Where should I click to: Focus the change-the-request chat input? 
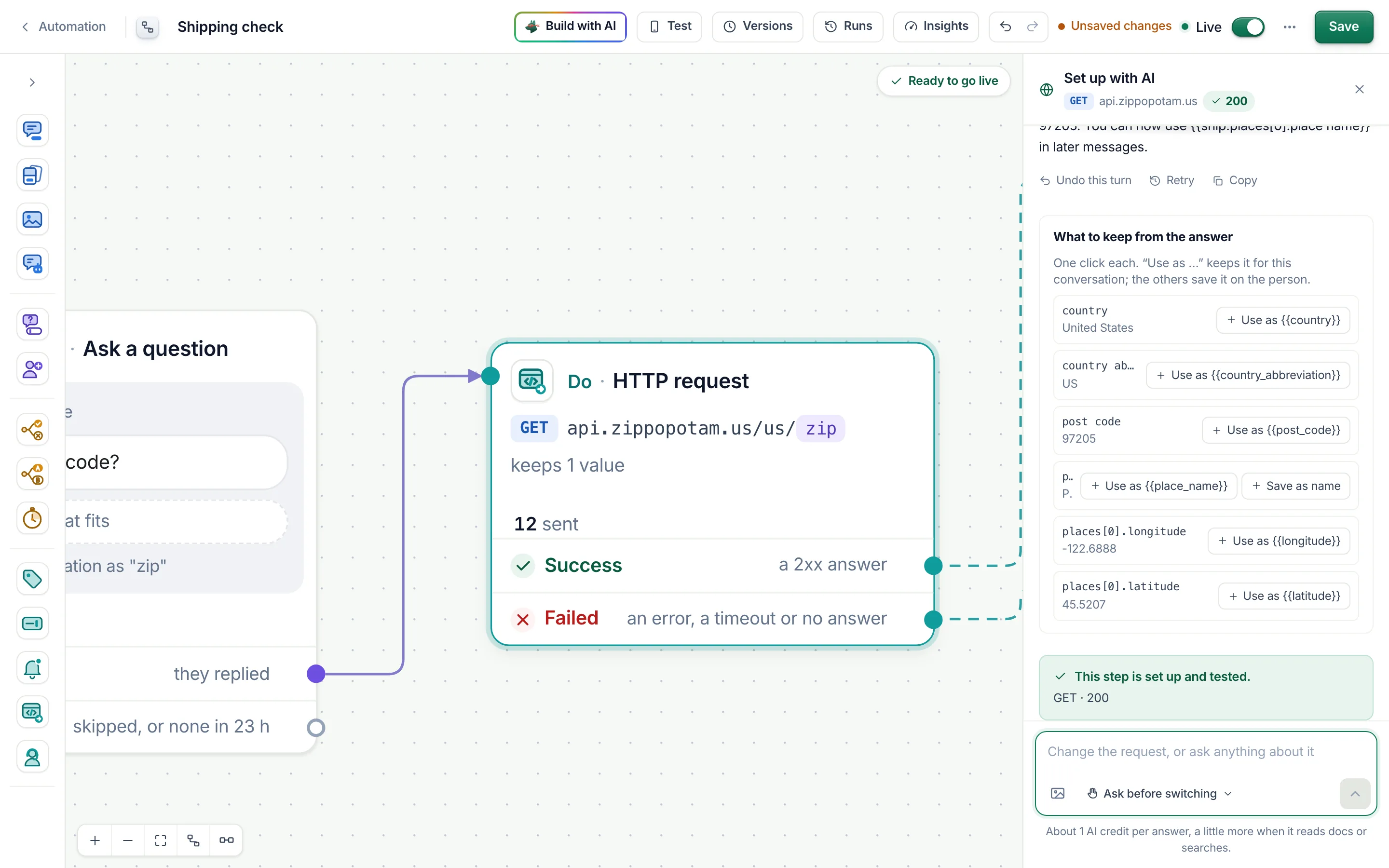point(1205,752)
